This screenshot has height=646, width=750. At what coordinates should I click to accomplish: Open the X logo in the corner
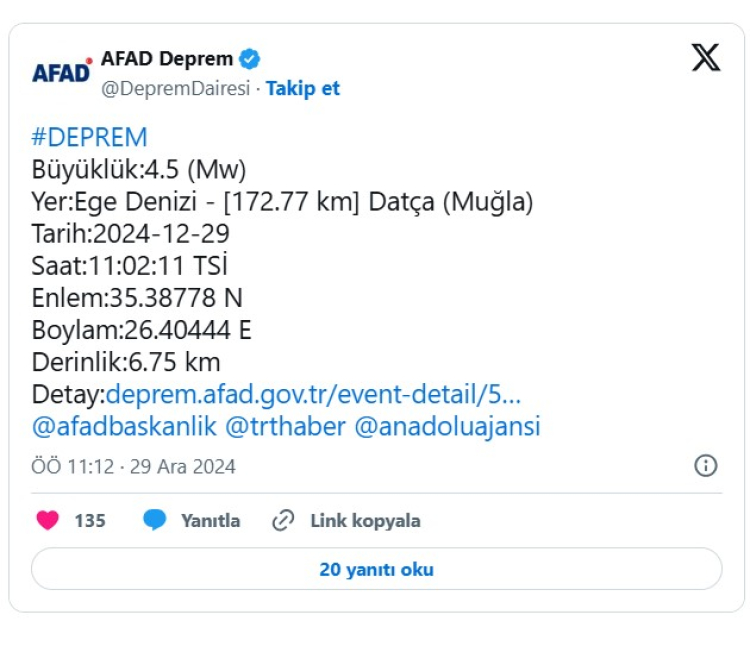point(705,58)
